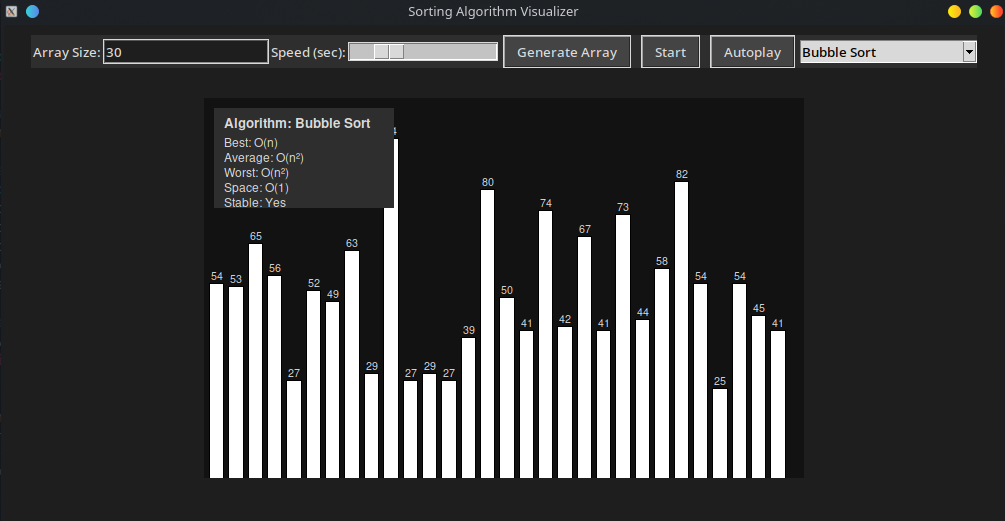Select the white bar valued 50
Image resolution: width=1005 pixels, height=521 pixels.
(x=507, y=388)
